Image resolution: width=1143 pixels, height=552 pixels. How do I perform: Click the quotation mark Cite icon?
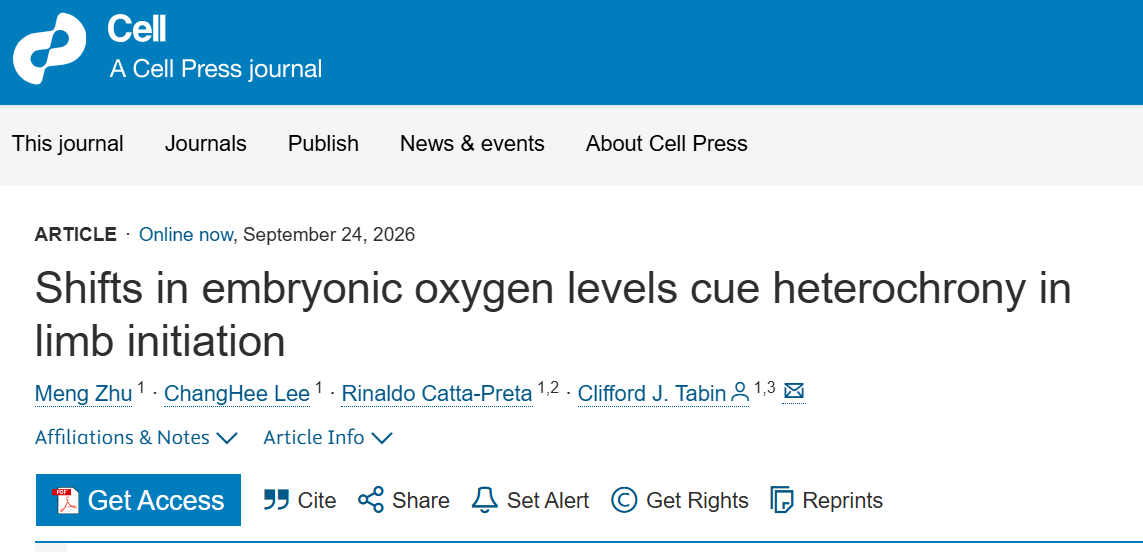(x=276, y=500)
